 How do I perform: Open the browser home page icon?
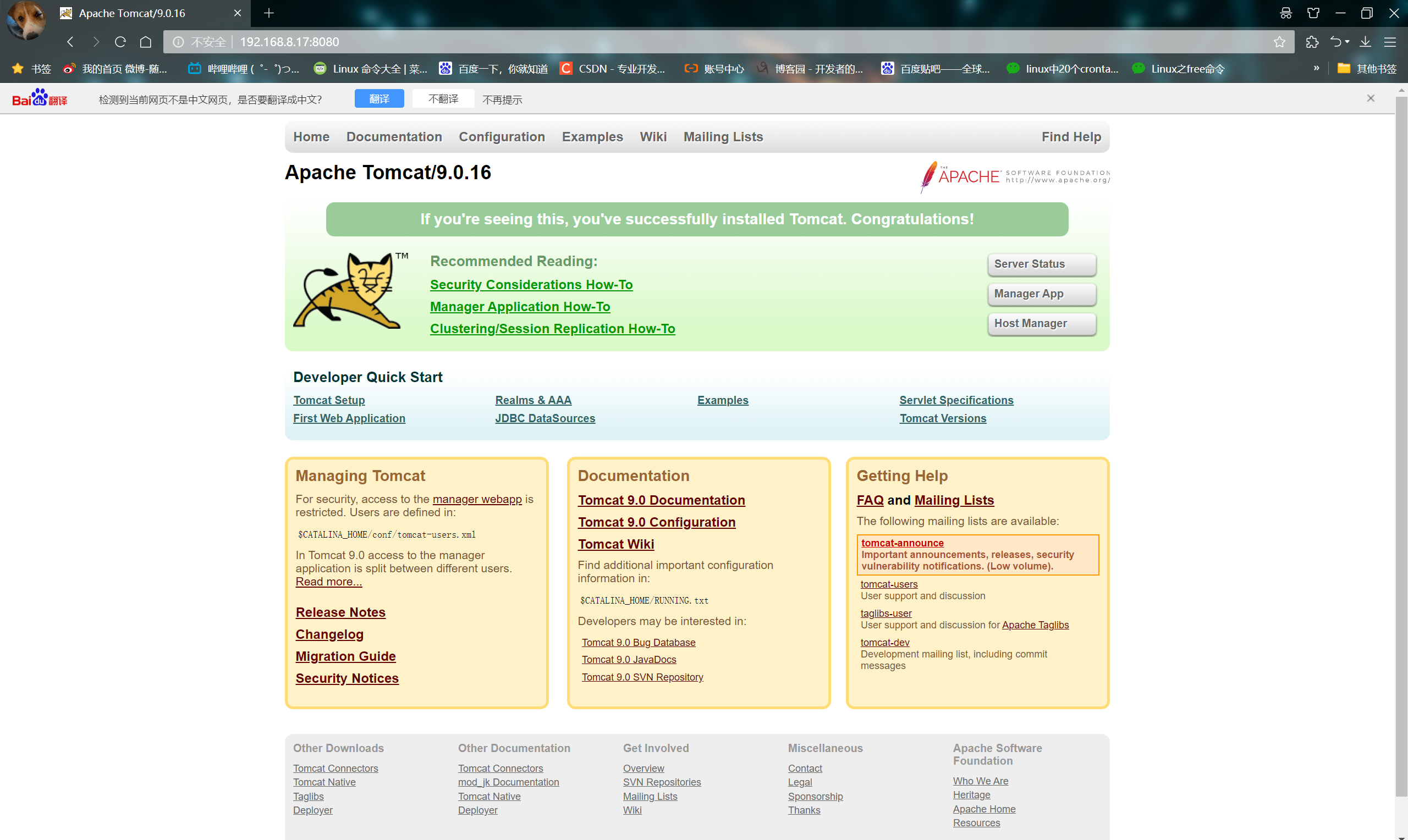pos(146,42)
